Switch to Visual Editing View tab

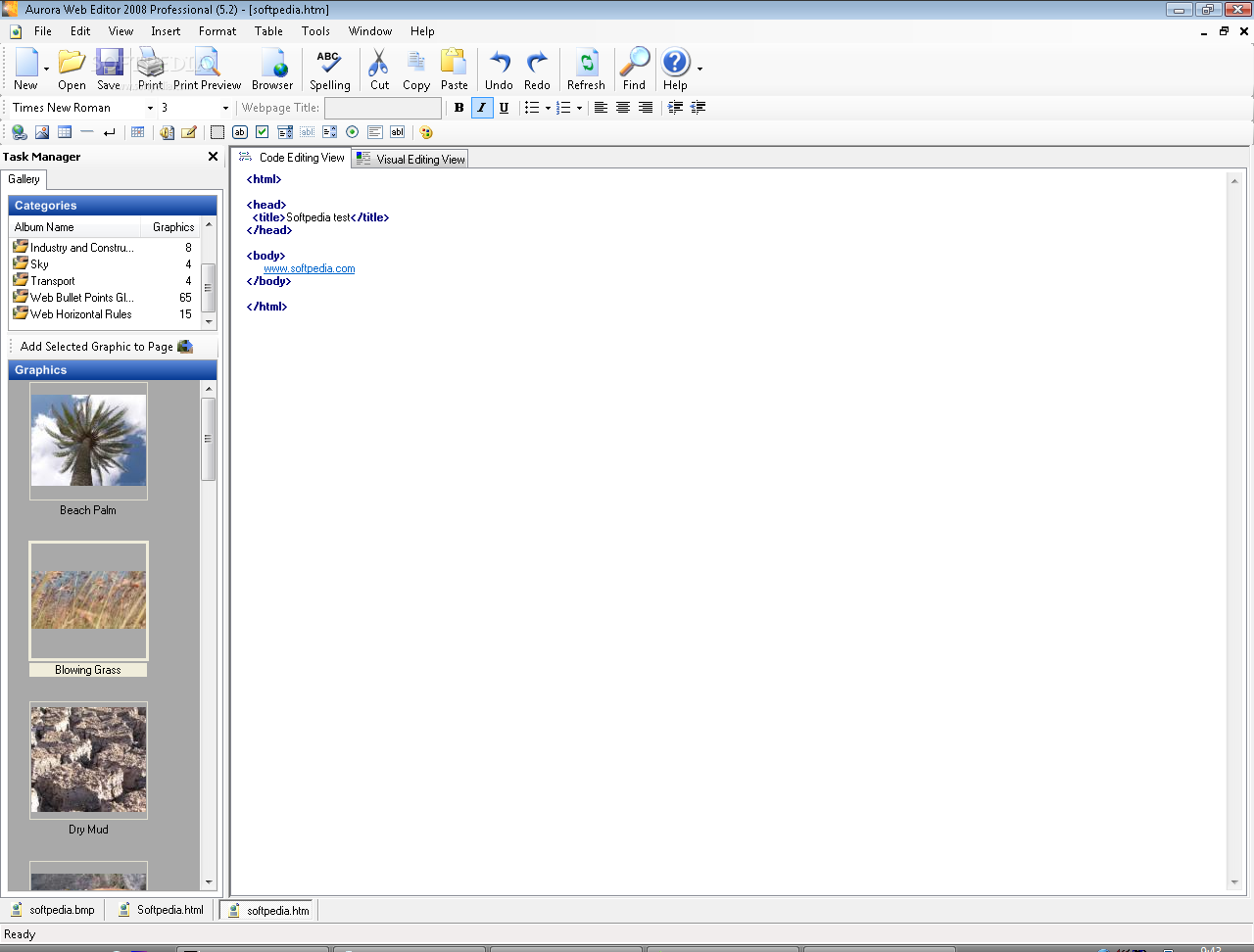[x=410, y=159]
